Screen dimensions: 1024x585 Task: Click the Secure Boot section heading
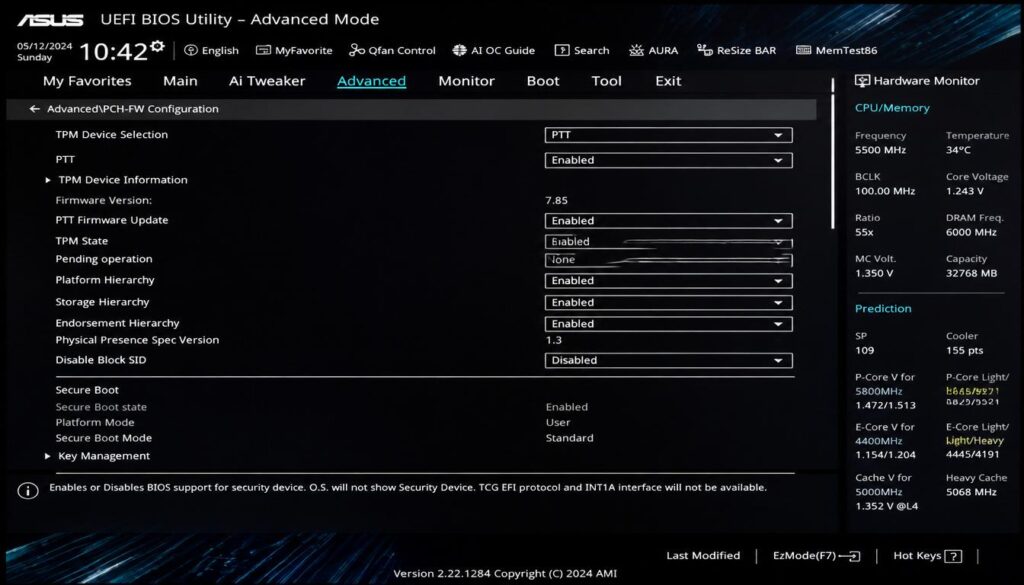[87, 390]
